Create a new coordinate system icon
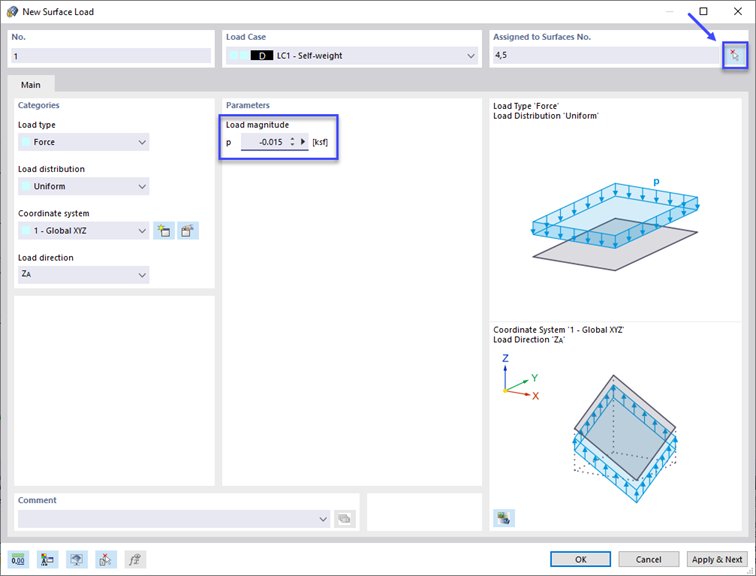The image size is (756, 576). [x=164, y=231]
